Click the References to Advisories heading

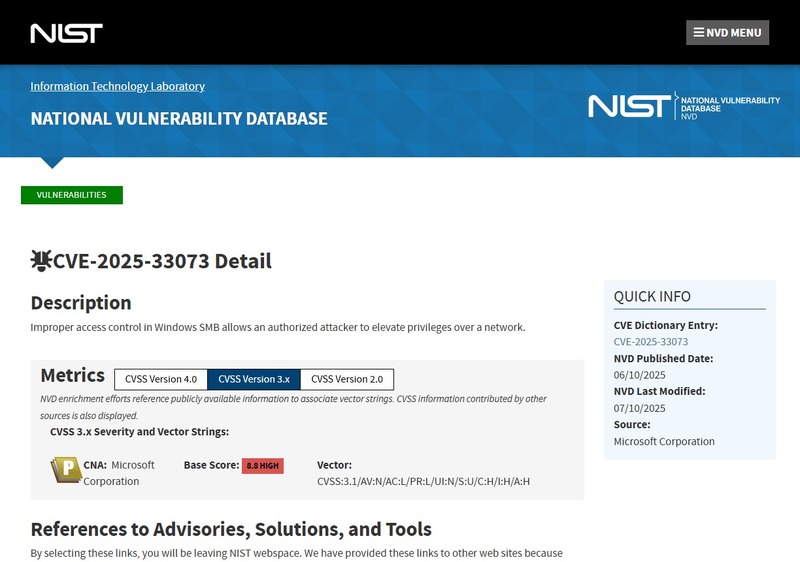click(231, 529)
